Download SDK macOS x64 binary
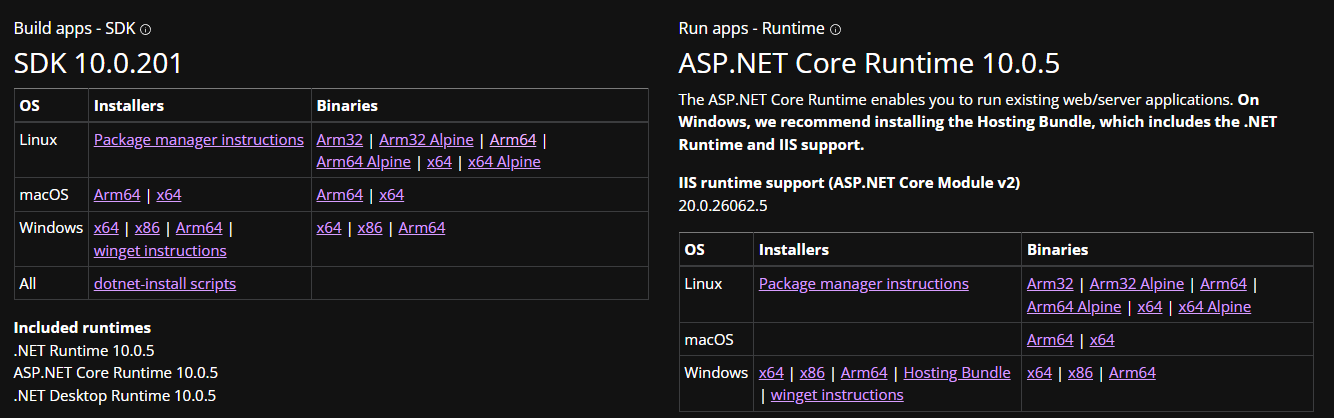Viewport: 1334px width, 418px height. pos(391,195)
